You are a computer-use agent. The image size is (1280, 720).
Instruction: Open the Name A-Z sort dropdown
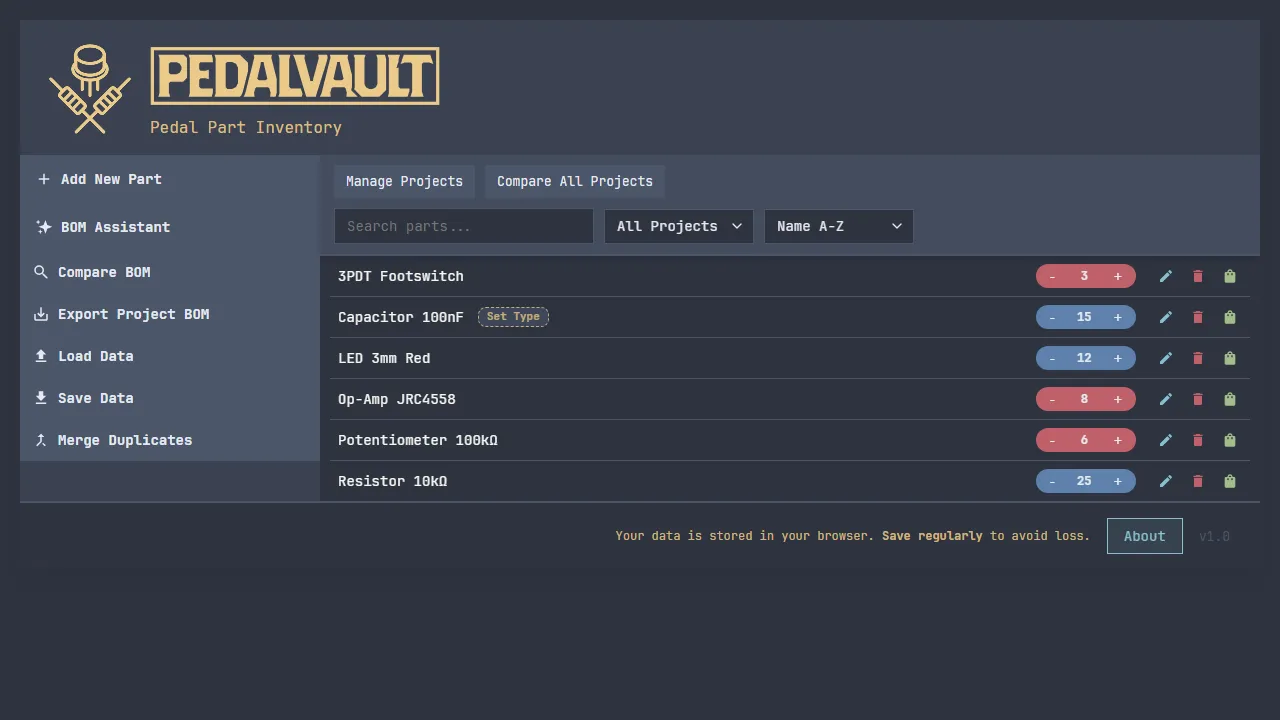838,226
